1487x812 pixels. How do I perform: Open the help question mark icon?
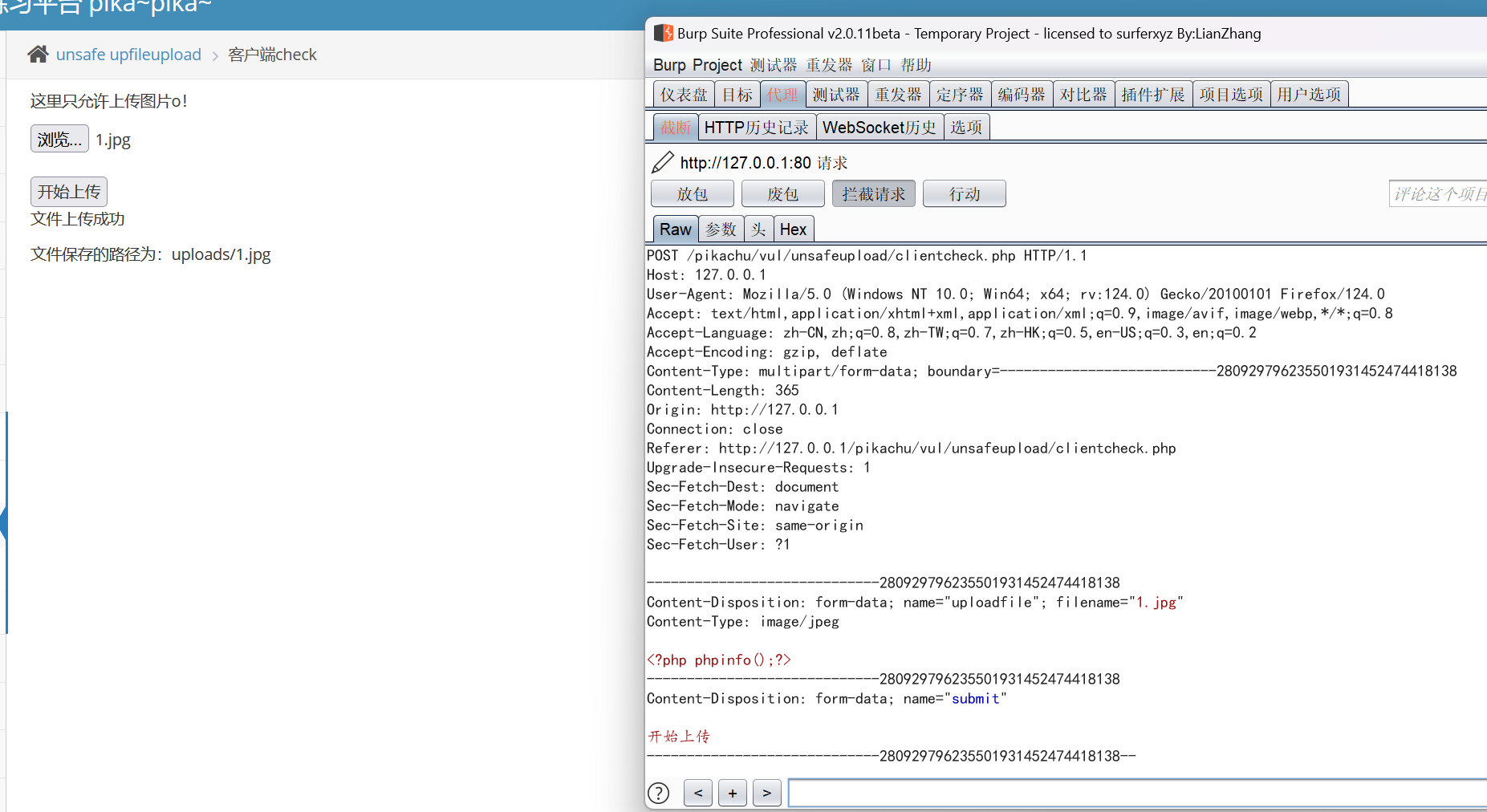click(x=658, y=793)
